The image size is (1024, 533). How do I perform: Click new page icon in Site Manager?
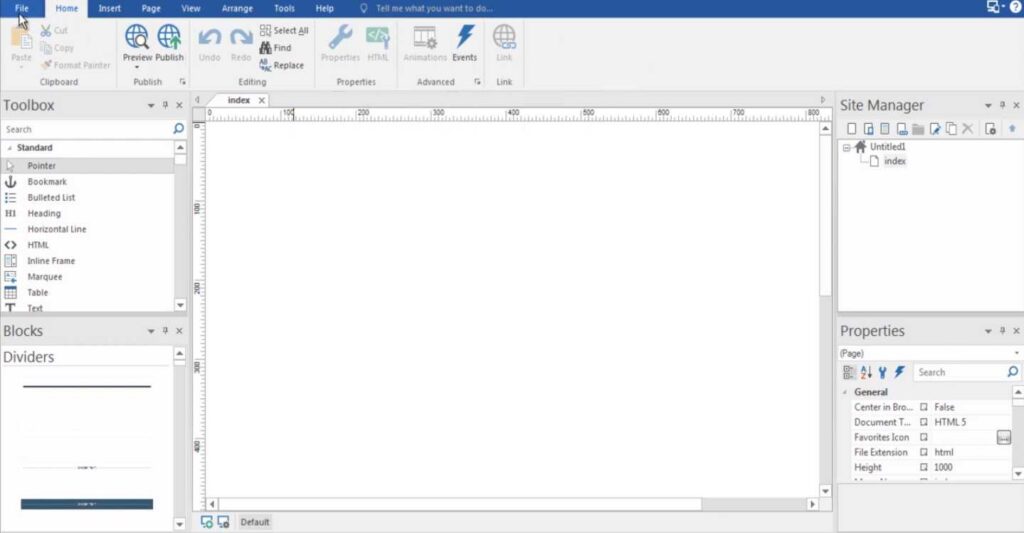pos(852,129)
